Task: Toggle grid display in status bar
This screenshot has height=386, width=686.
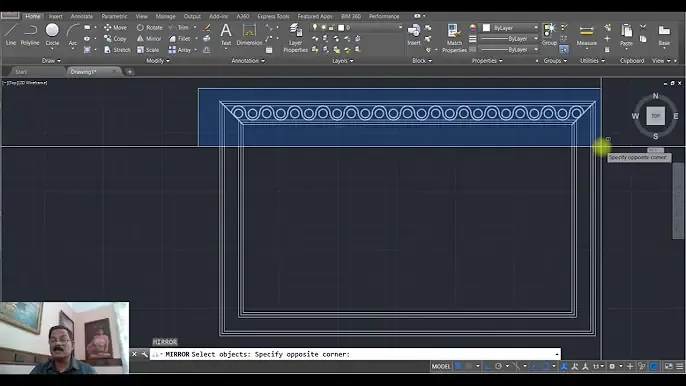Action: (458, 366)
